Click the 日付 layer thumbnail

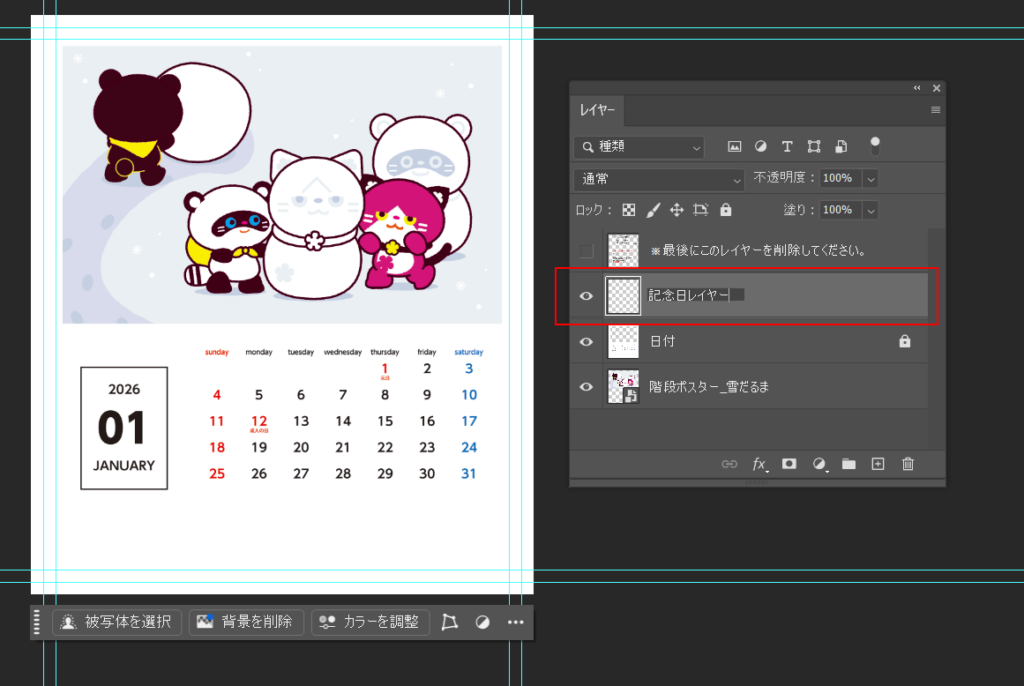coord(623,341)
